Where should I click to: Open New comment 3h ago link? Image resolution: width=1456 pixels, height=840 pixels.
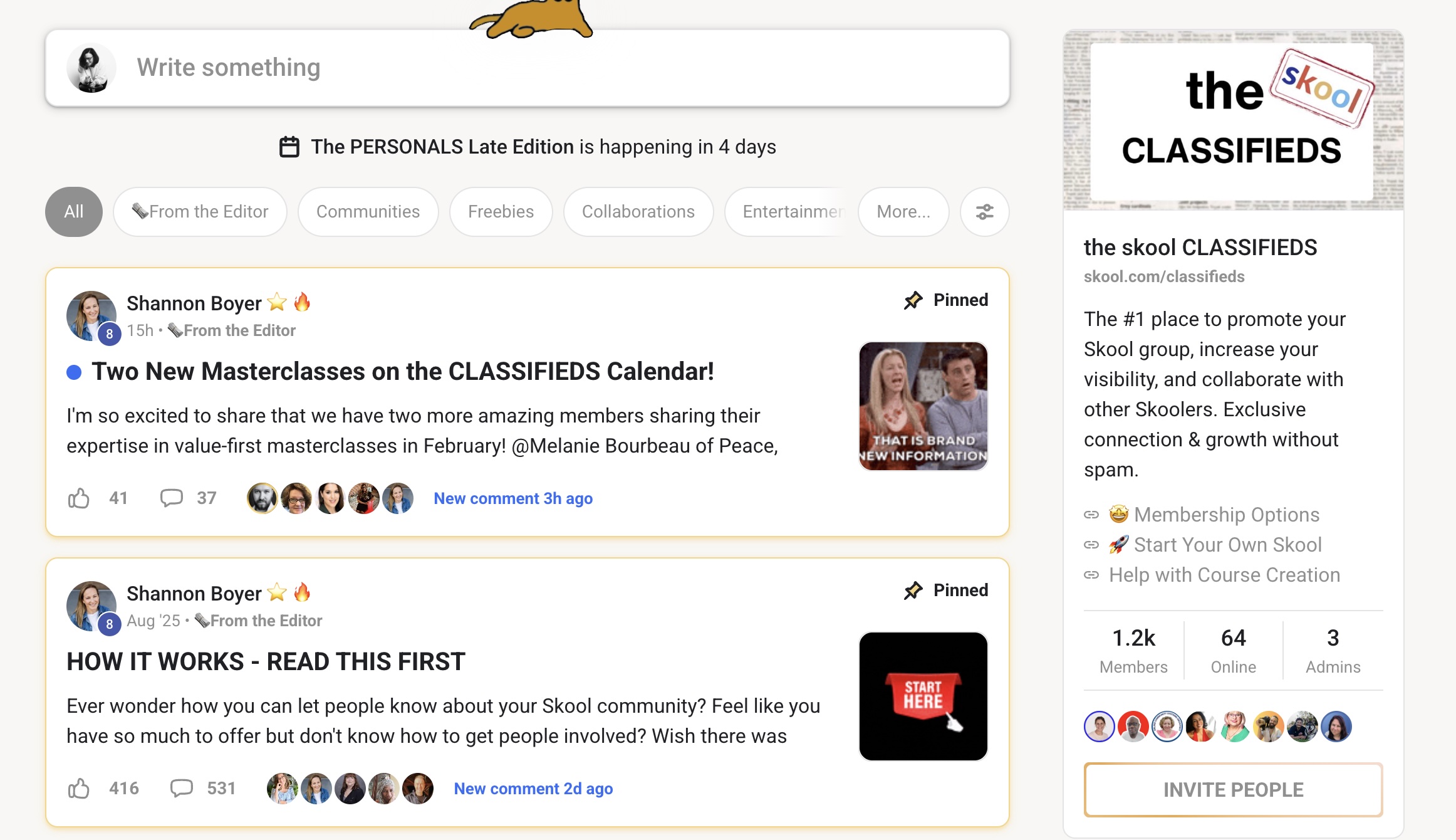point(513,498)
